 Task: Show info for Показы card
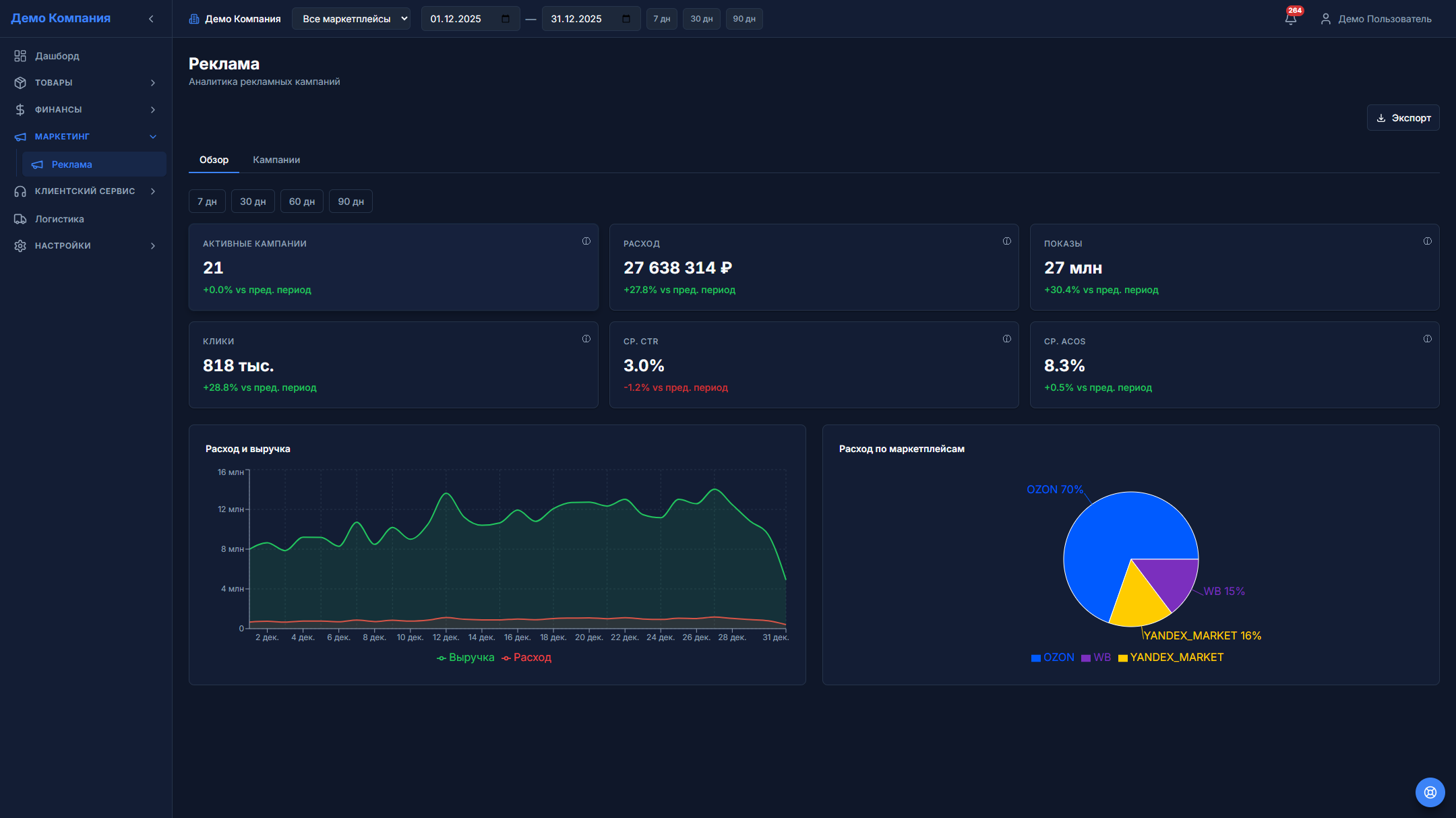coord(1428,241)
